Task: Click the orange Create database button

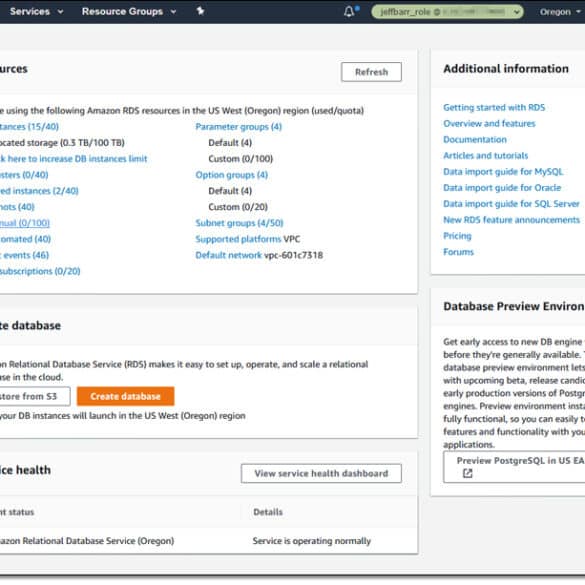Action: click(125, 396)
